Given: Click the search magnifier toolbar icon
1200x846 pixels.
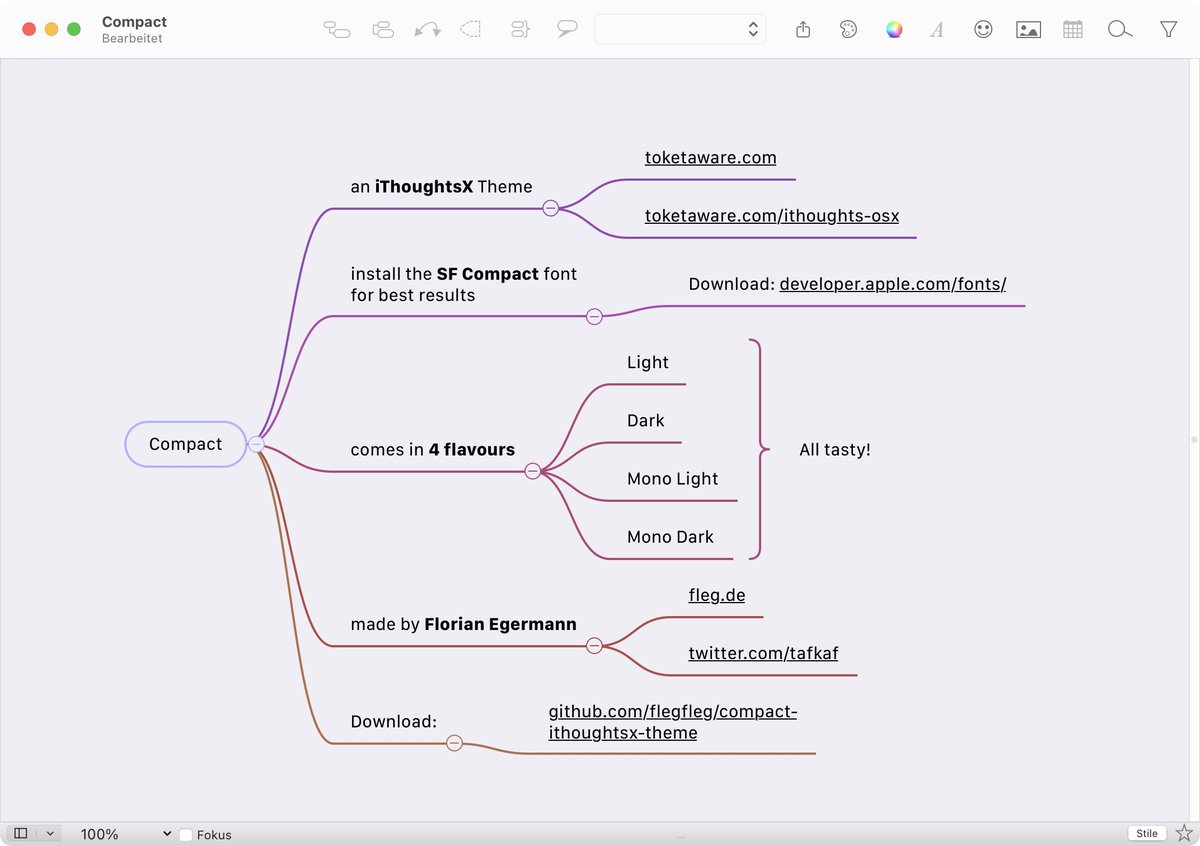Looking at the screenshot, I should pos(1119,30).
